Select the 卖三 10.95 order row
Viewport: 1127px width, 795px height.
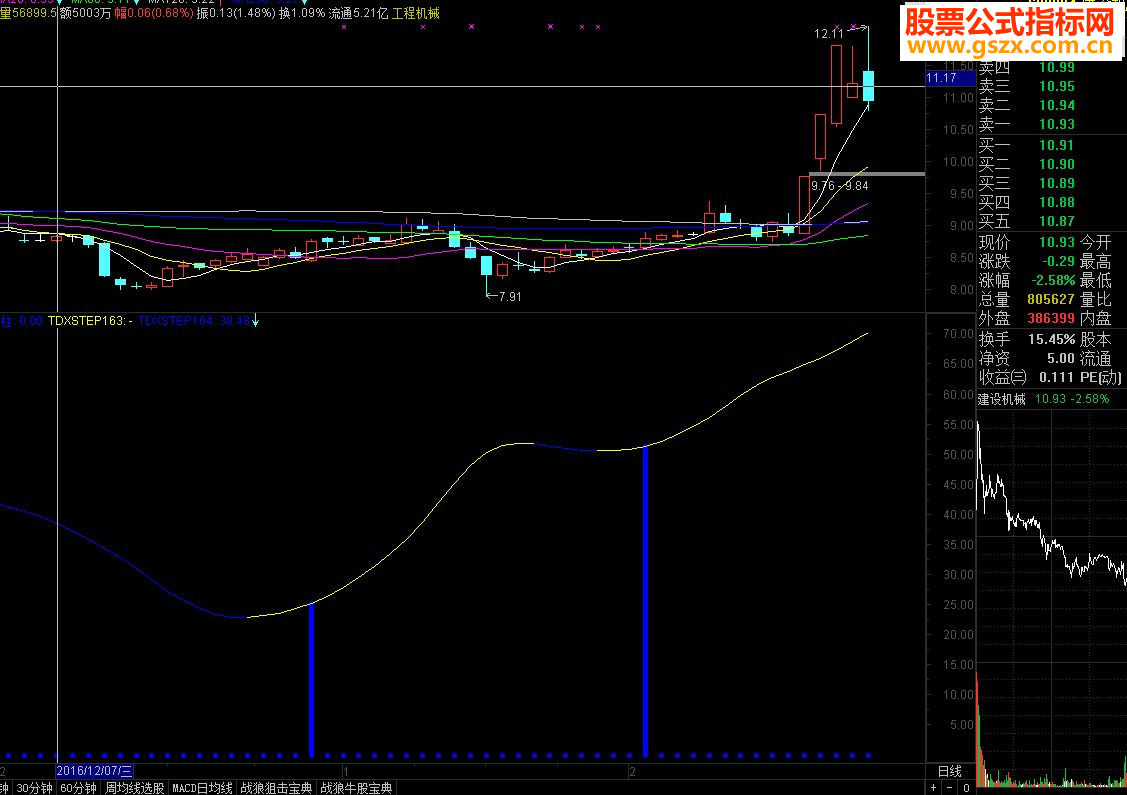pos(1027,86)
